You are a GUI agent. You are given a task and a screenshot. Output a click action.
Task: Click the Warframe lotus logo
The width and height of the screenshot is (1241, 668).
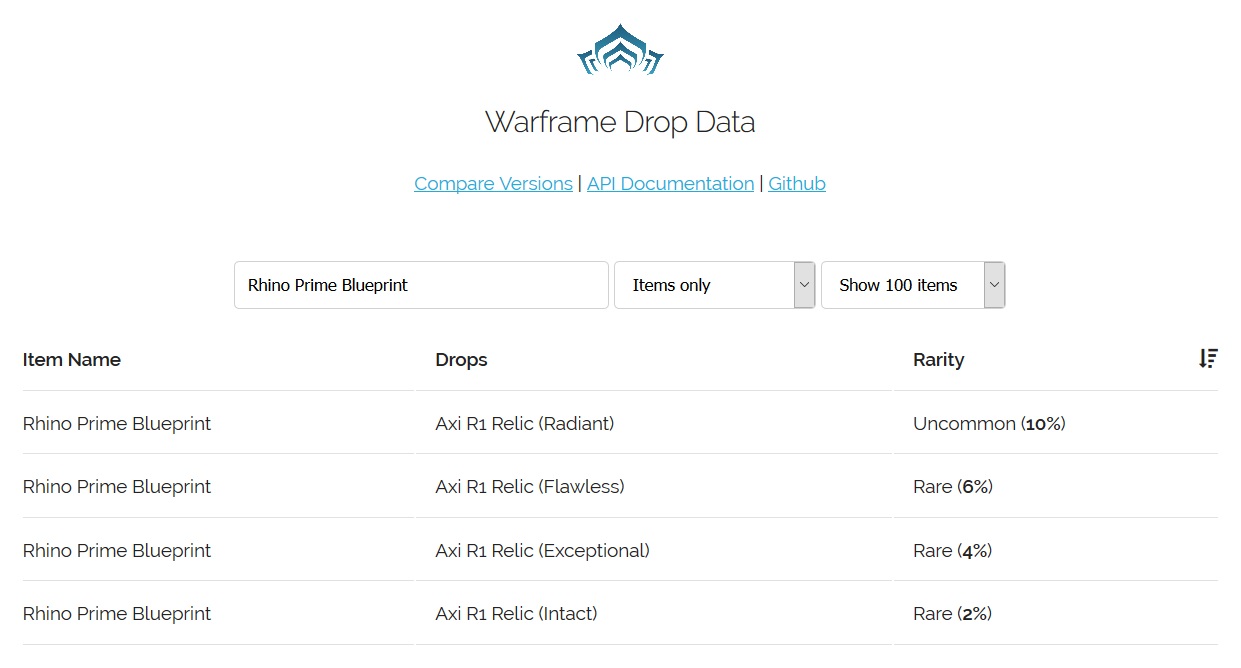point(620,49)
